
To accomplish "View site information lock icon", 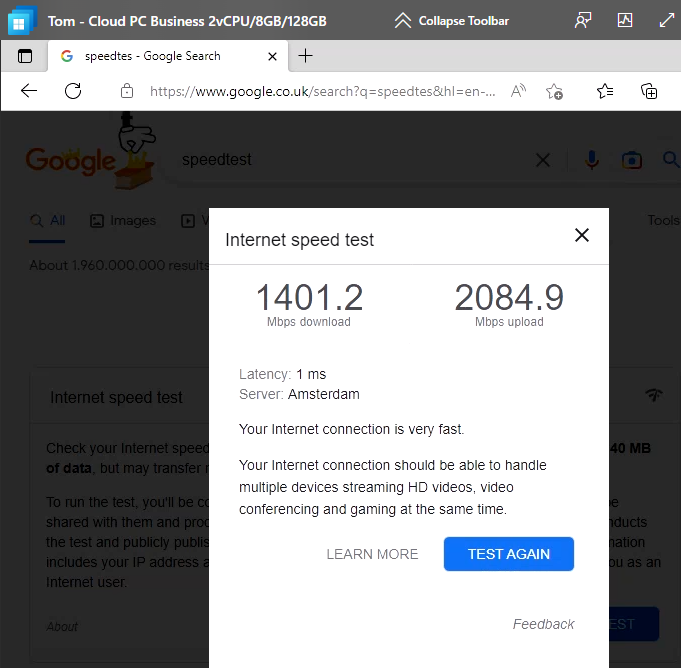I will click(x=127, y=91).
